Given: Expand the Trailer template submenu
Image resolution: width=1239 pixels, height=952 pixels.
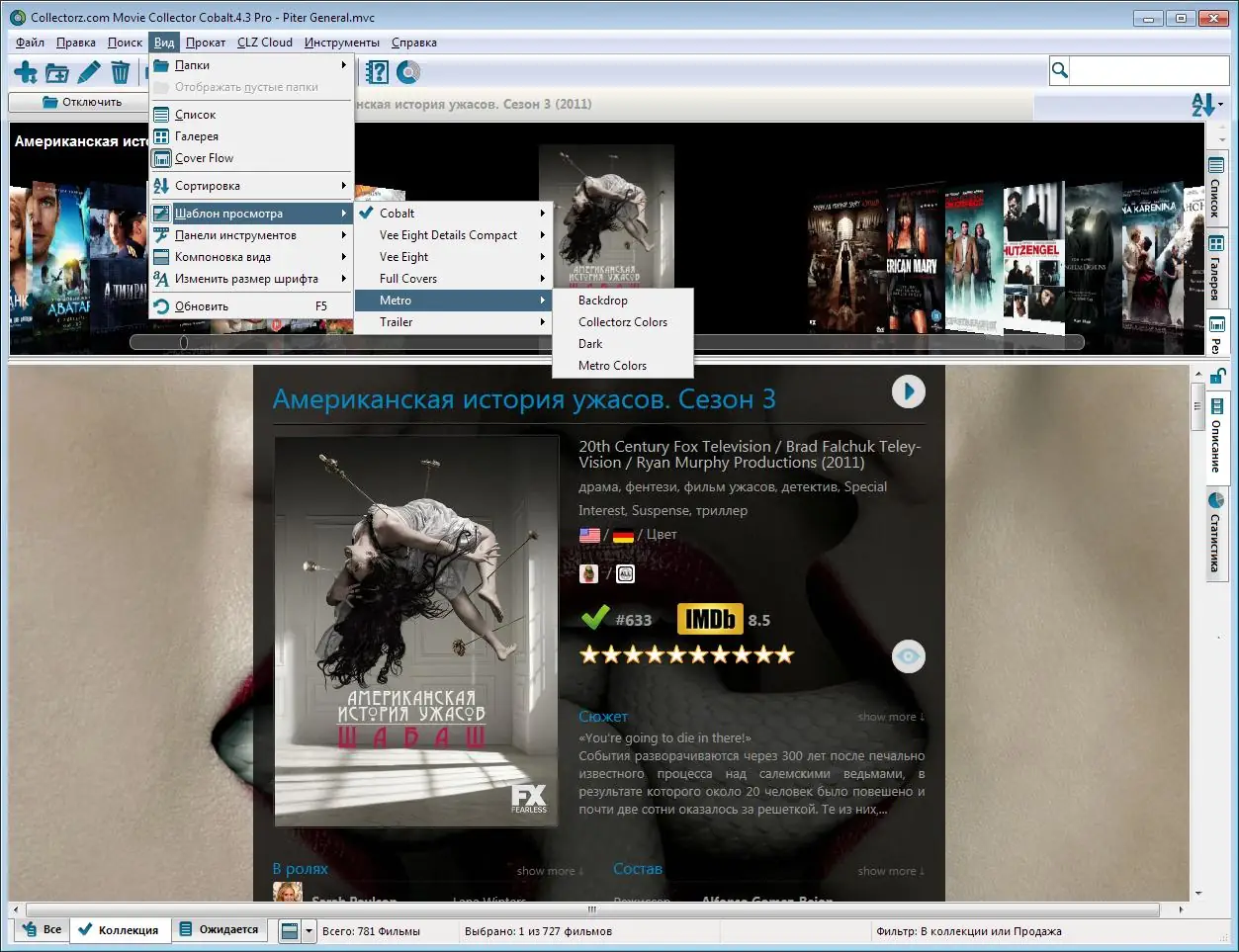Looking at the screenshot, I should [452, 322].
